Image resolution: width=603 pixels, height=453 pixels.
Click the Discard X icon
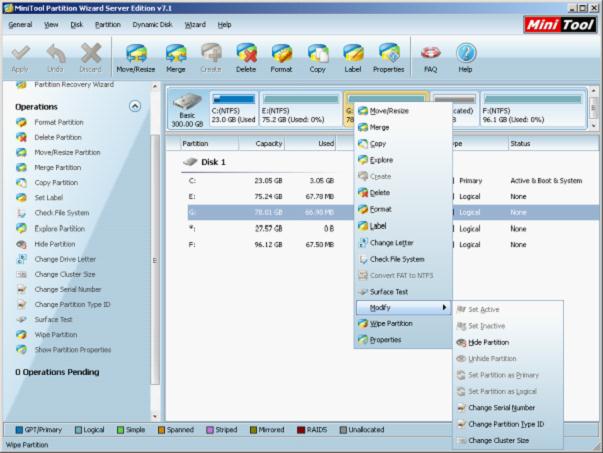tap(90, 58)
